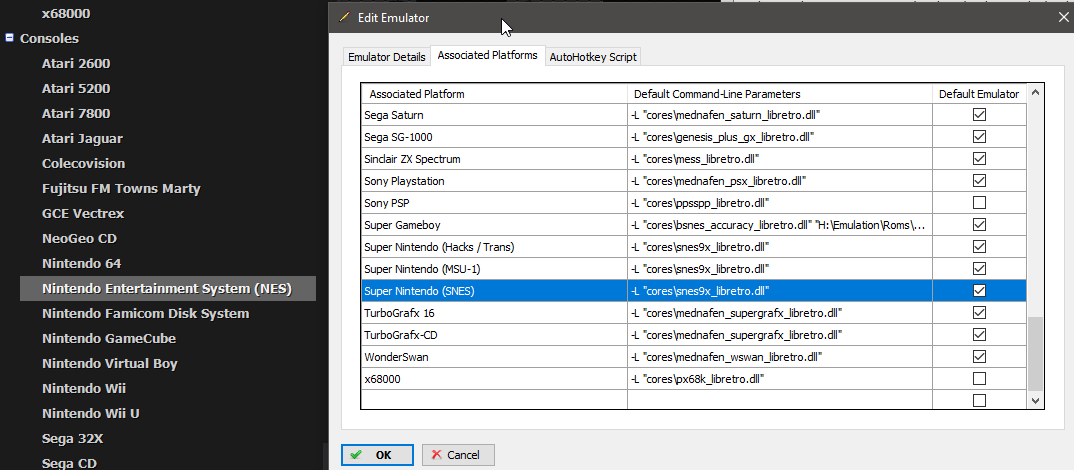
Task: Select Atari 2600 in the sidebar
Action: pyautogui.click(x=76, y=64)
